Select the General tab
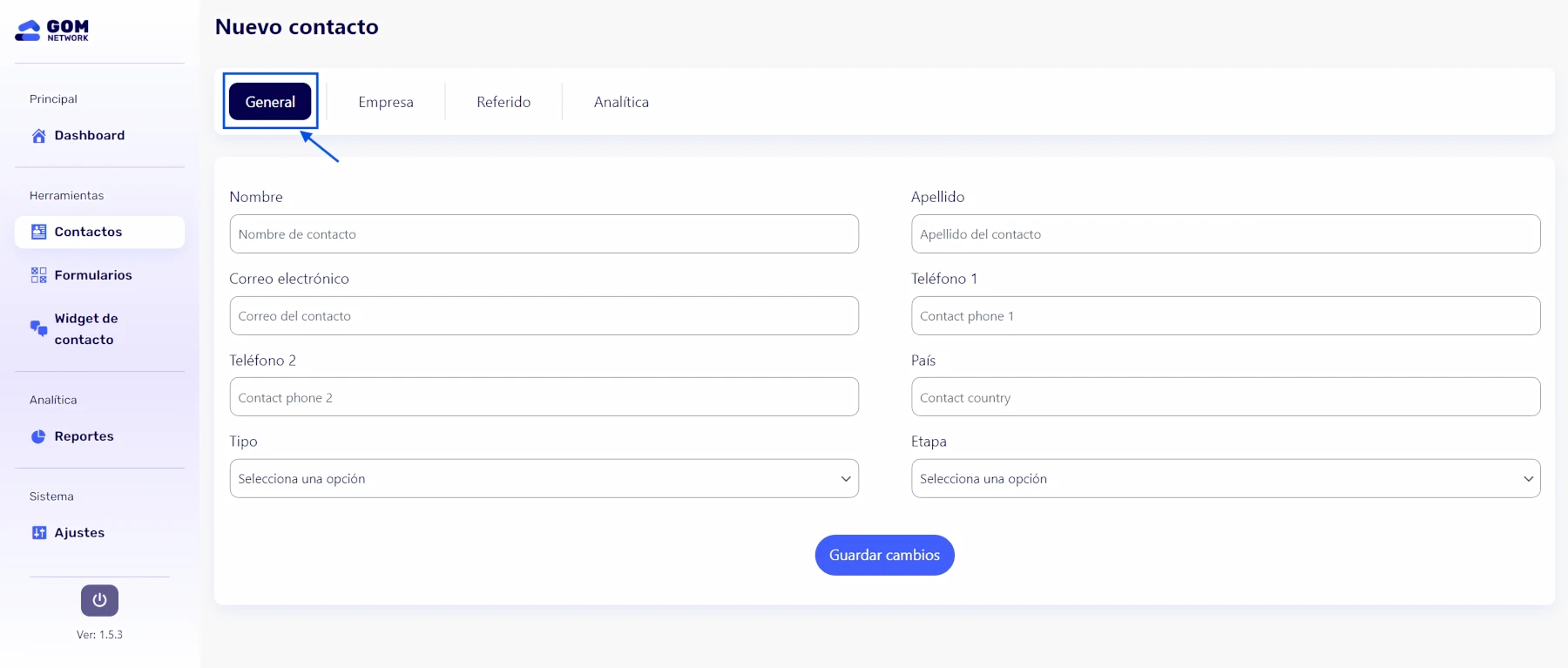The image size is (1568, 668). pyautogui.click(x=270, y=102)
